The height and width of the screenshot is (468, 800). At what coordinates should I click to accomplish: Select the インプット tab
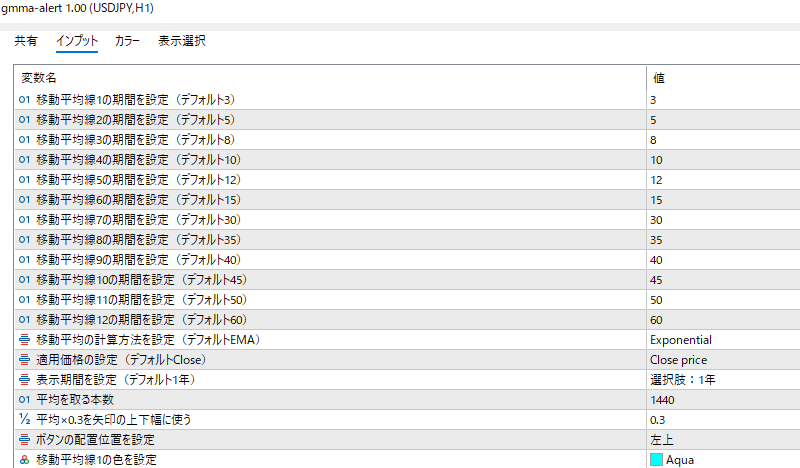click(77, 41)
